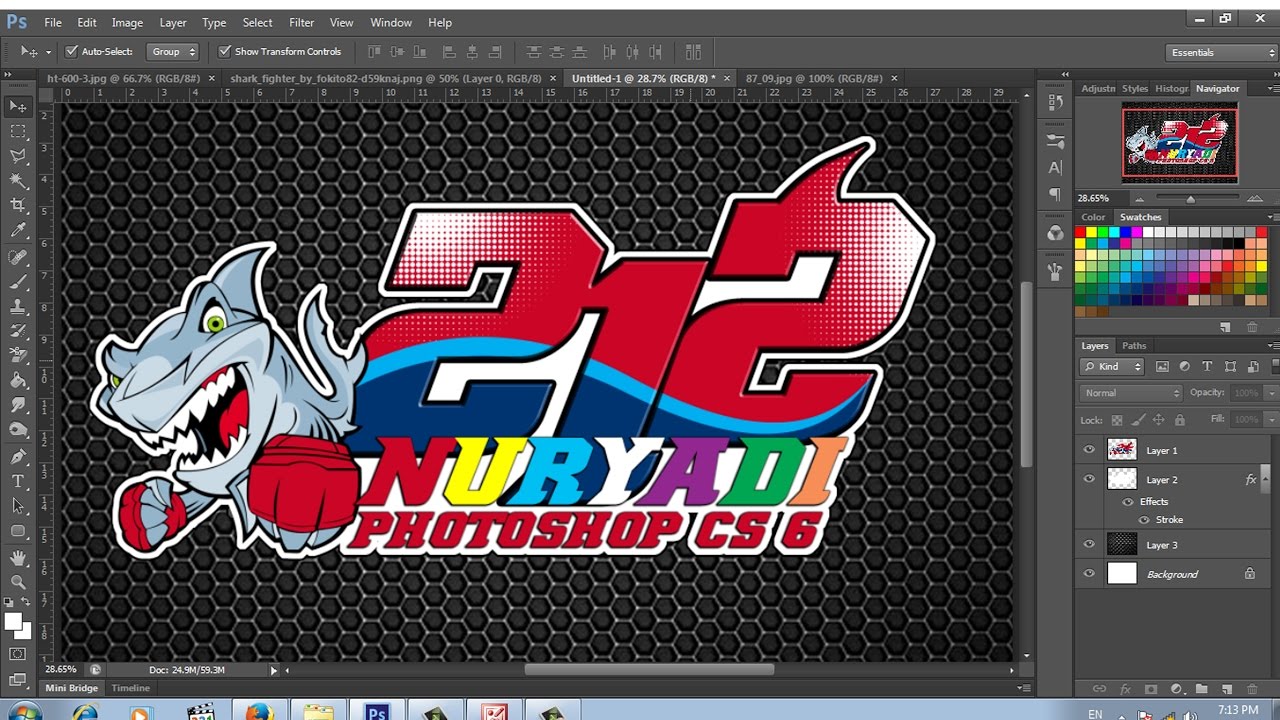The image size is (1280, 720).
Task: Filter layers by pixel layers icon
Action: 1161,367
